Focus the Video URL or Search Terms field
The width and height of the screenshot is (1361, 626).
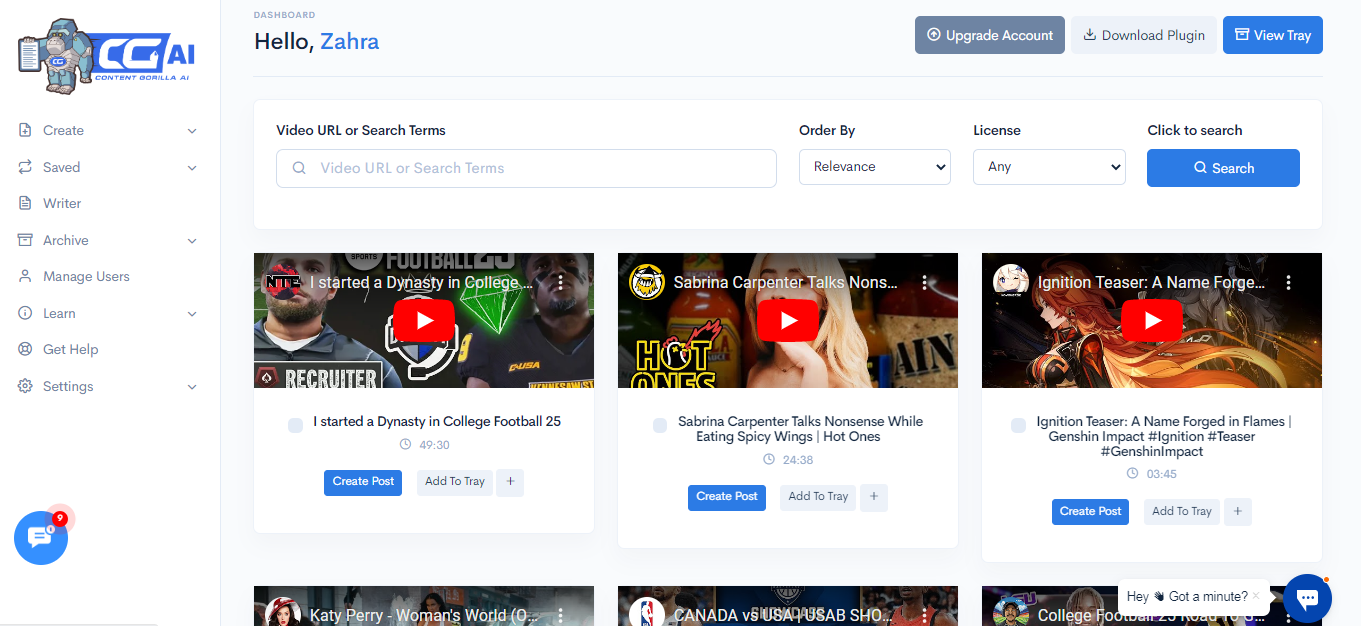tap(526, 168)
